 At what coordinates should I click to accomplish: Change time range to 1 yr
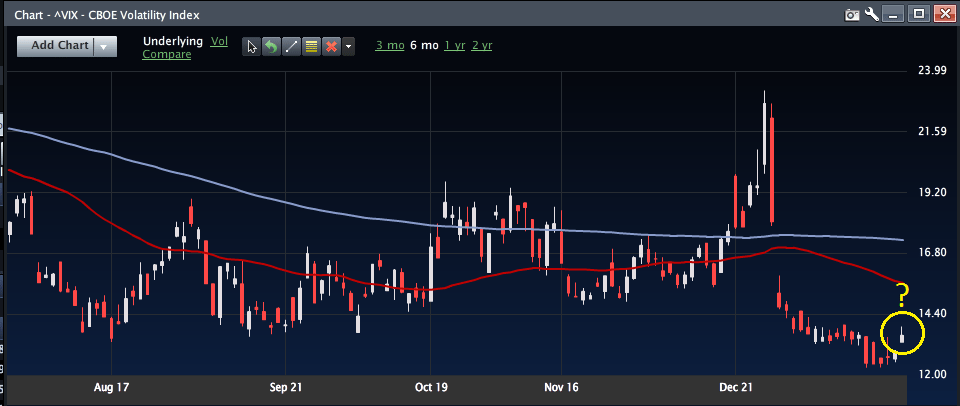(454, 46)
